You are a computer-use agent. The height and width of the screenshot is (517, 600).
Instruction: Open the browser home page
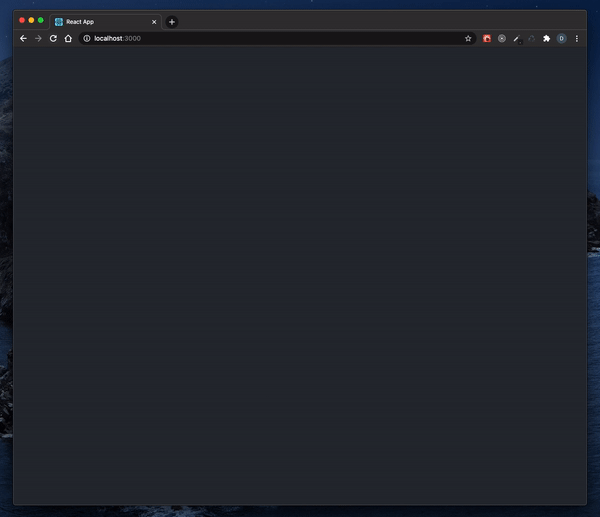tap(68, 38)
